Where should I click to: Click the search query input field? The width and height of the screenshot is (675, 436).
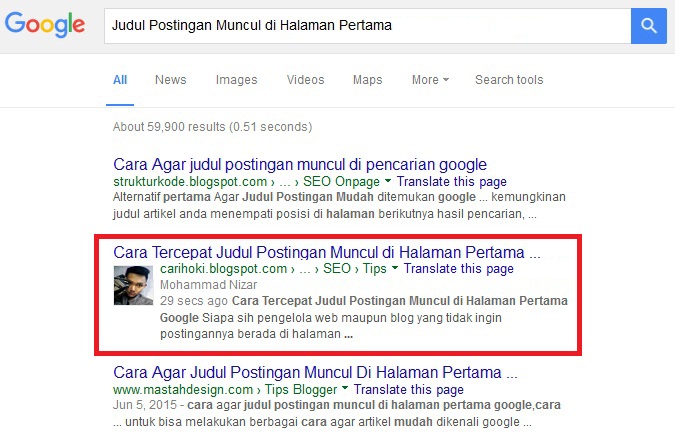coord(368,26)
